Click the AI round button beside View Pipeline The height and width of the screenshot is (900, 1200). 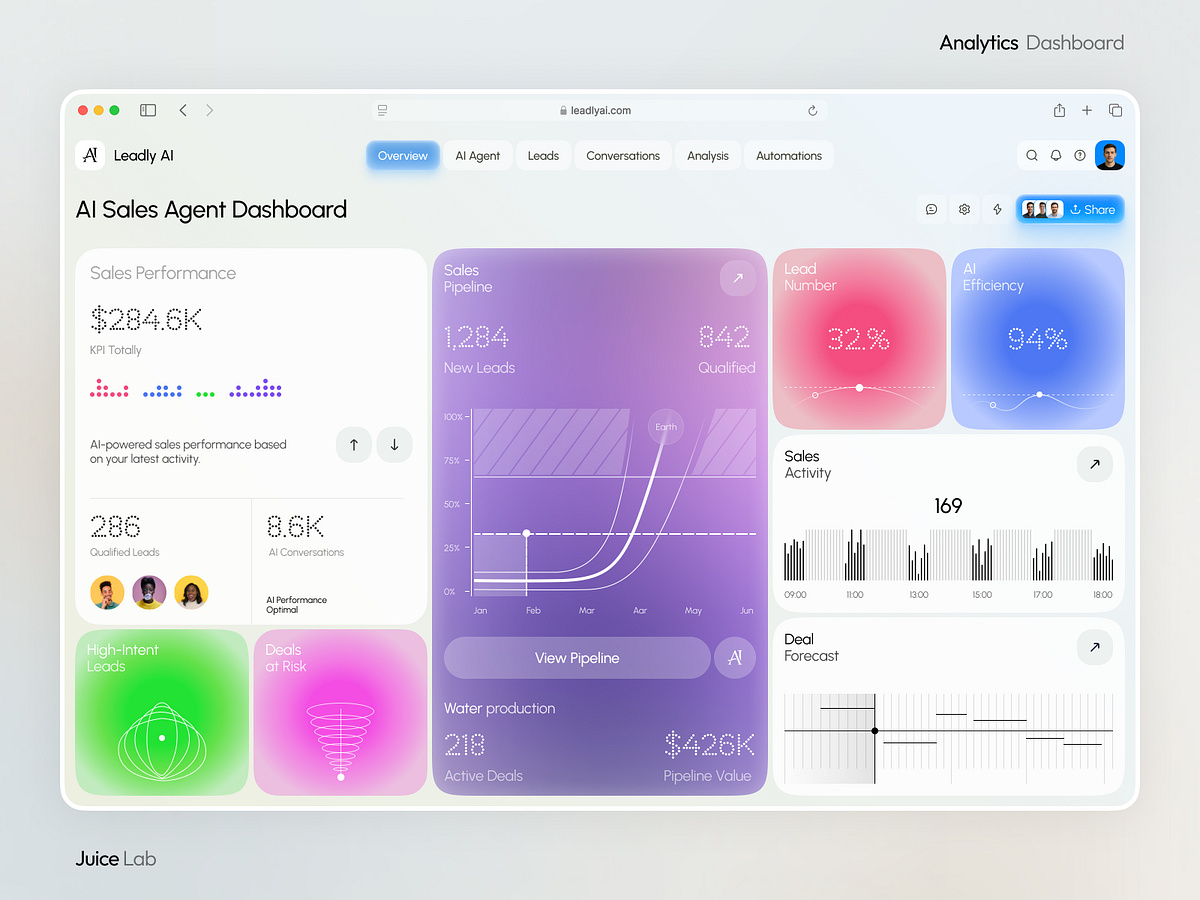[735, 658]
